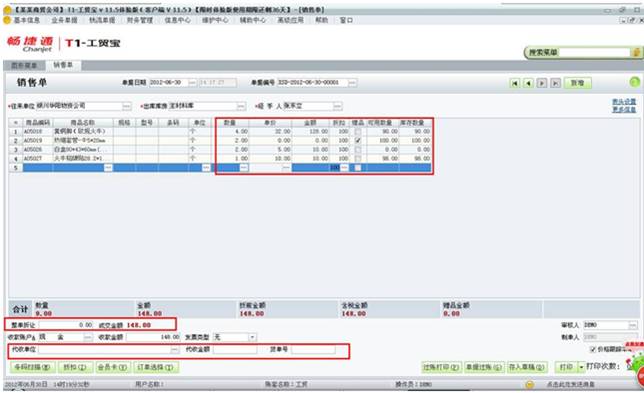Click the 条码扫描 button
Screen dimensions: 644x393
(x=32, y=367)
